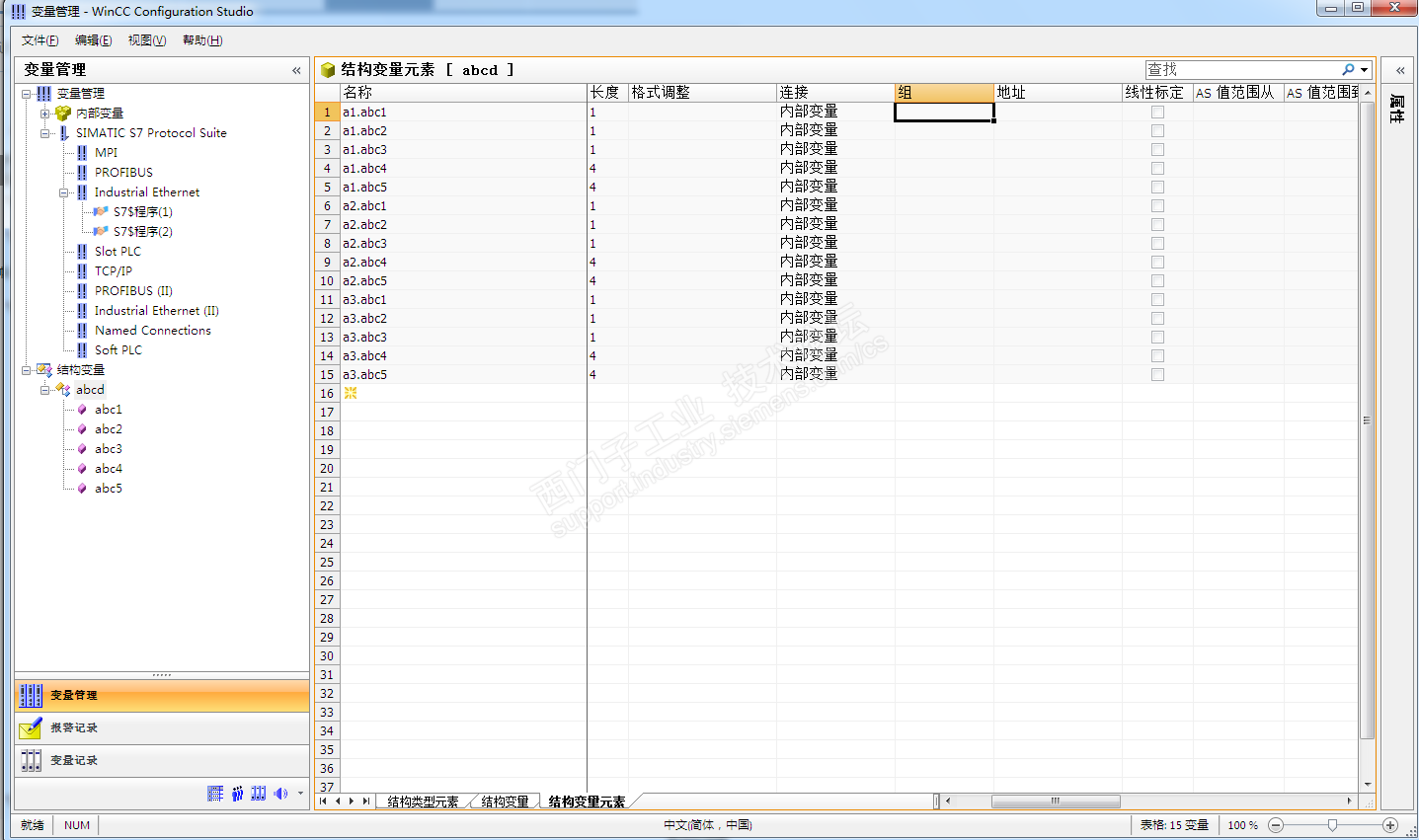This screenshot has height=840, width=1419.
Task: Open the navigation bar options dropdown arrow
Action: [x=301, y=794]
